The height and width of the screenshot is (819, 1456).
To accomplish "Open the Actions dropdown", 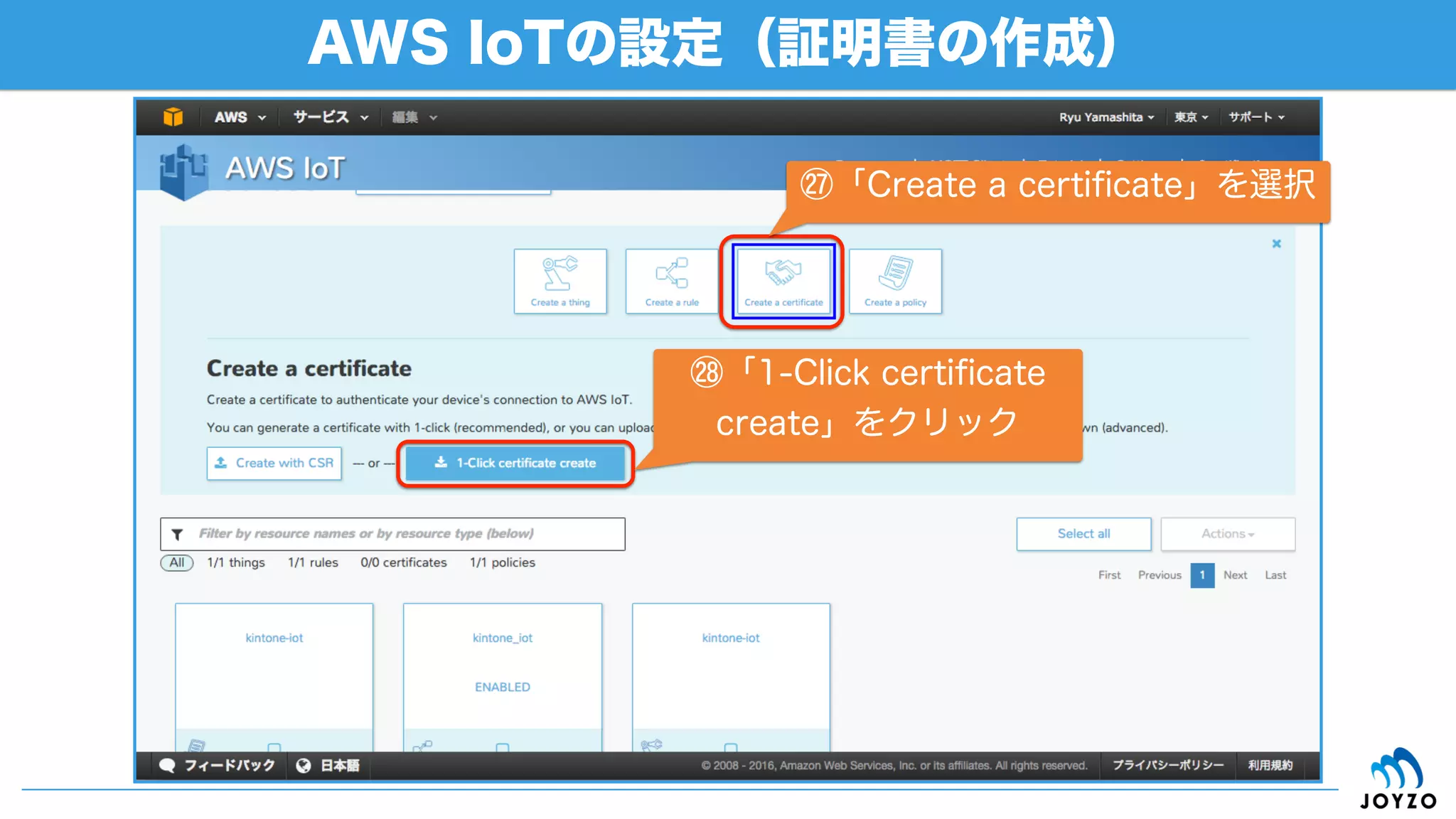I will pyautogui.click(x=1228, y=534).
